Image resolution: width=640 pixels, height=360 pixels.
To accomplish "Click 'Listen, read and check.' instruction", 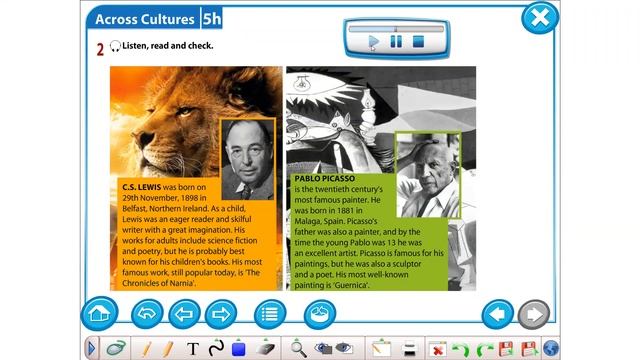I will [168, 46].
